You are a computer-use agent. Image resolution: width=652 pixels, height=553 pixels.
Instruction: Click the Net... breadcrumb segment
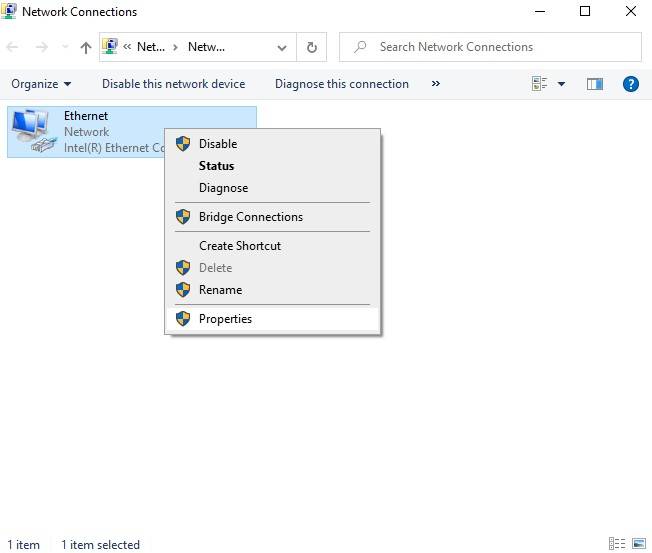tap(151, 47)
